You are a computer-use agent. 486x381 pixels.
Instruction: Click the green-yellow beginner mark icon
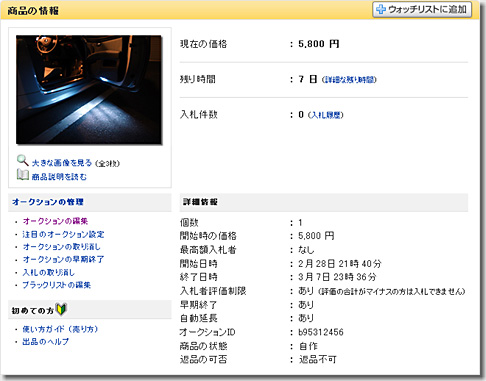pos(61,309)
